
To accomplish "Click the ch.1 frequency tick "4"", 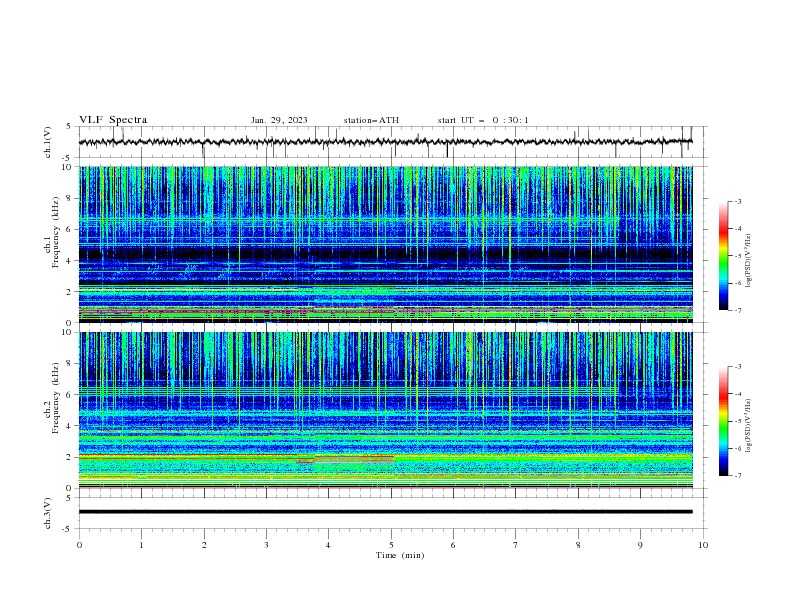I will (x=69, y=261).
